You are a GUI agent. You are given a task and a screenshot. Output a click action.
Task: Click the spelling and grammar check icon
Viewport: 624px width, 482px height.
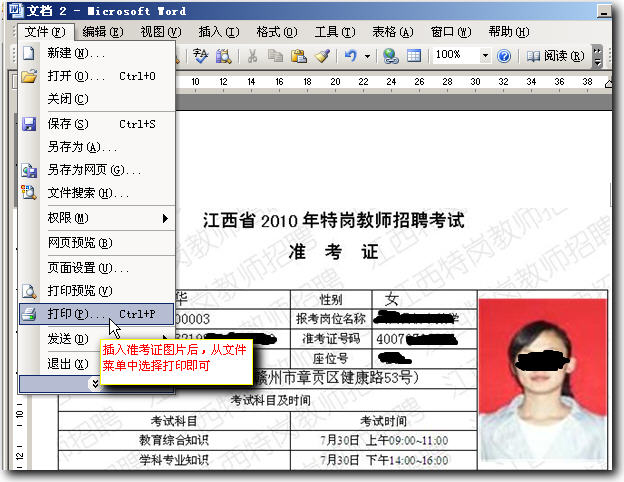(200, 56)
